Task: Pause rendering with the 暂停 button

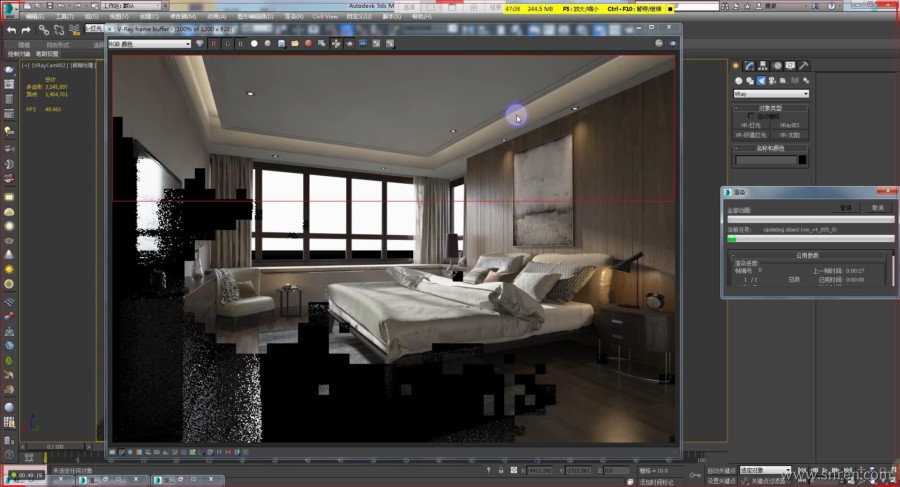Action: coord(846,207)
